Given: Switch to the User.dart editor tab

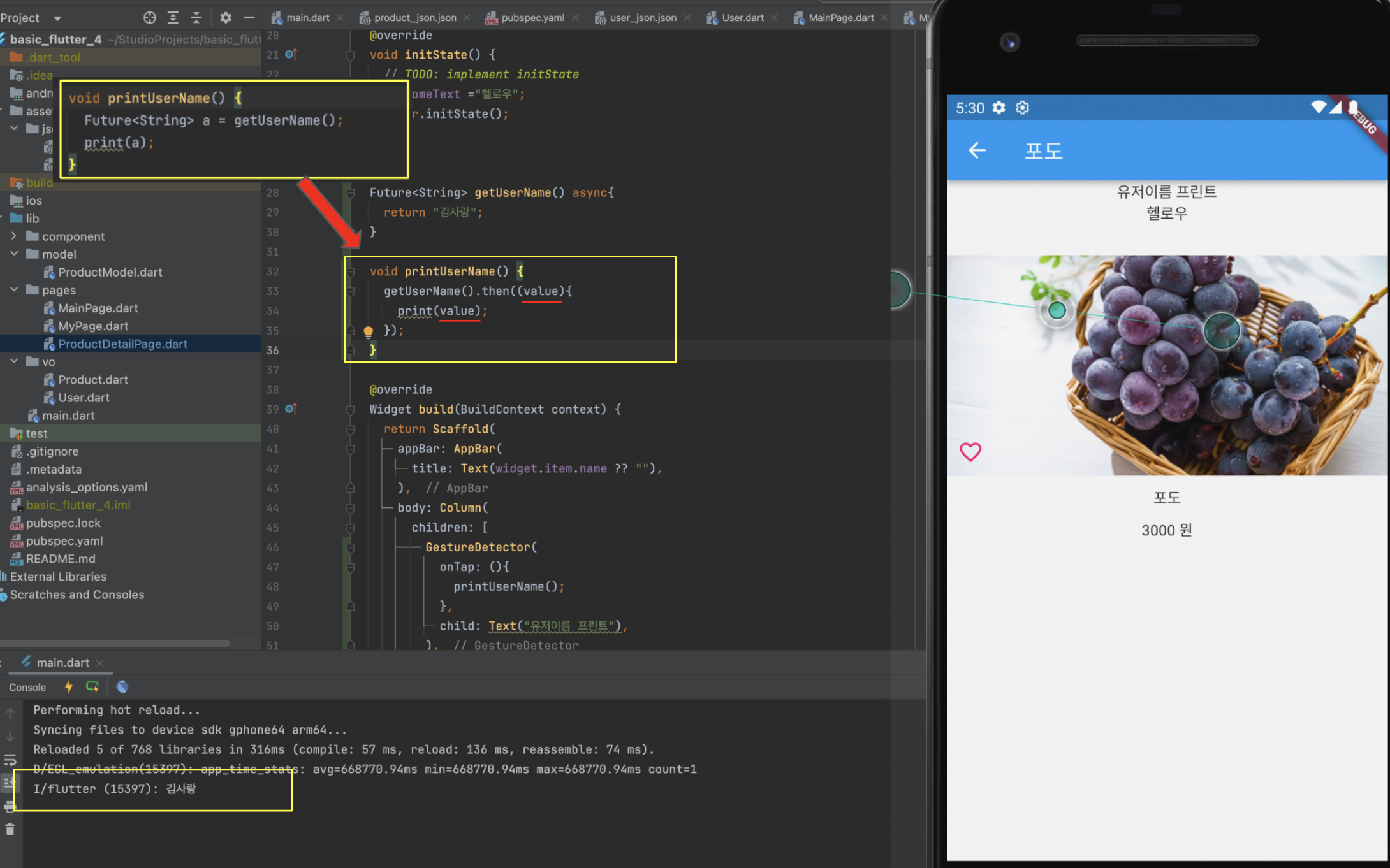Looking at the screenshot, I should tap(742, 18).
